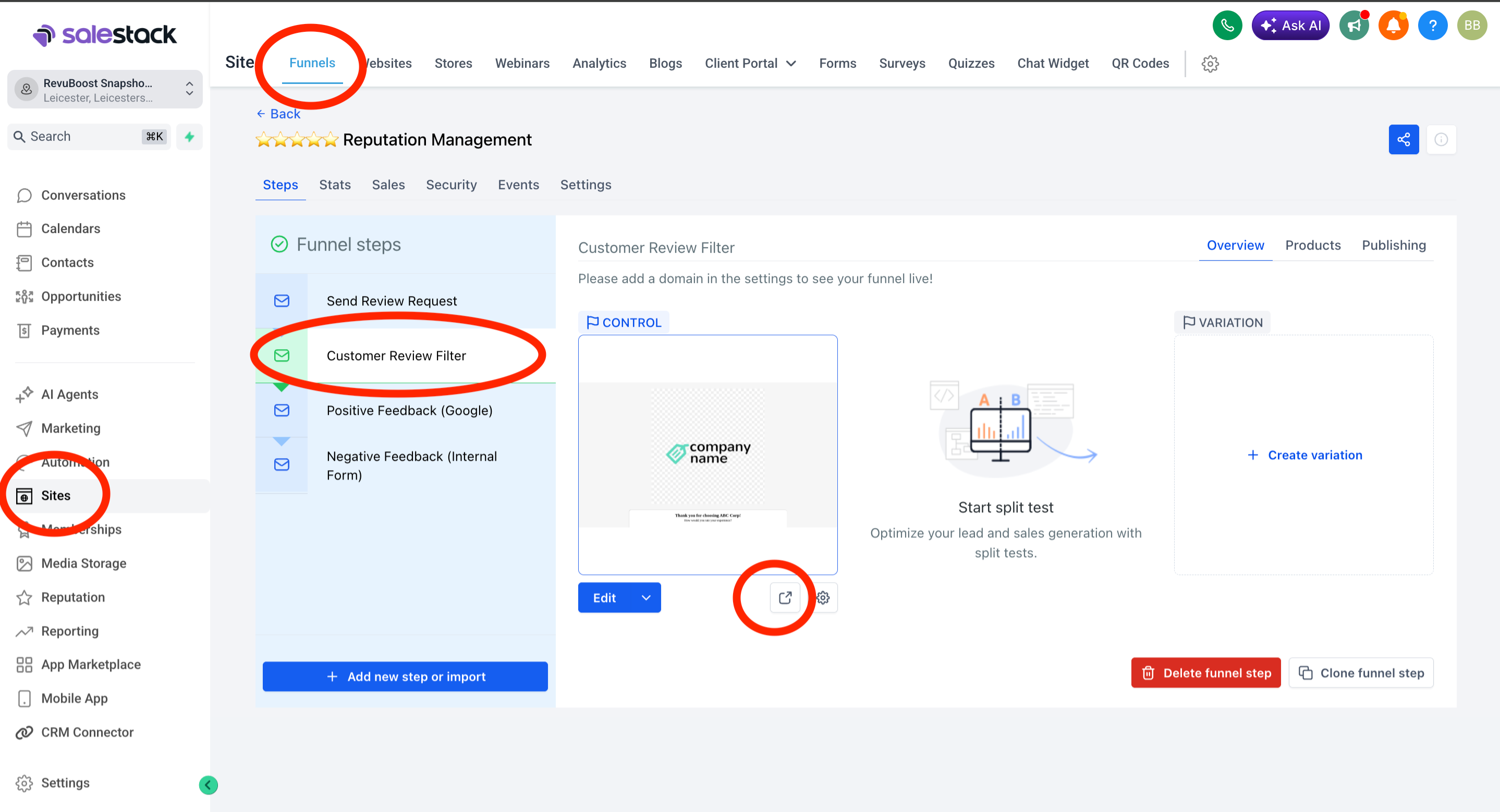Screen dimensions: 1500x812
Task: Click the lightning quick actions icon
Action: click(189, 137)
